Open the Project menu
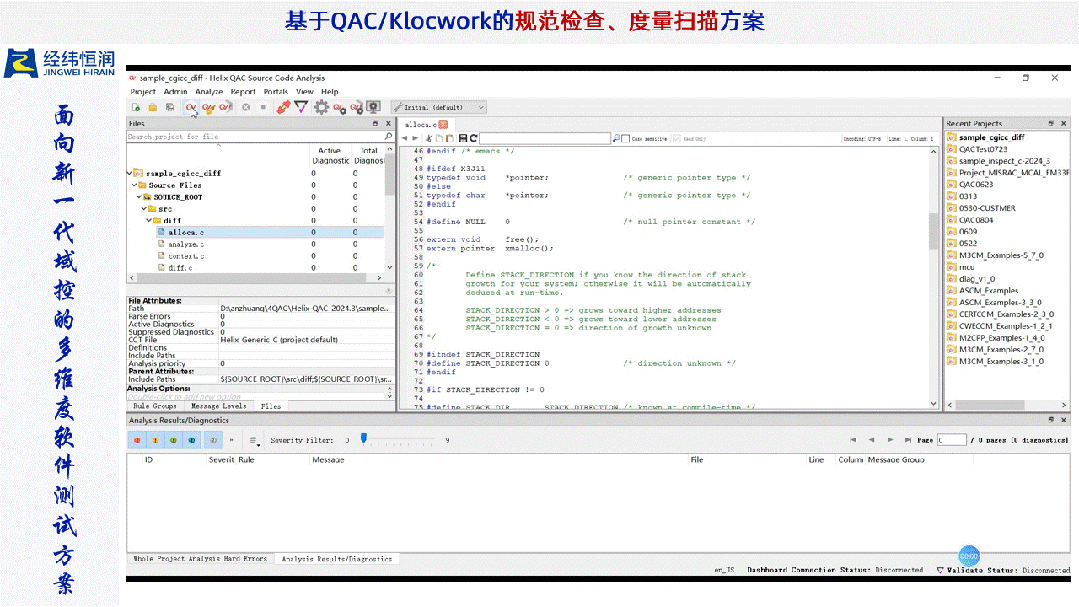Image resolution: width=1079 pixels, height=607 pixels. (x=143, y=92)
